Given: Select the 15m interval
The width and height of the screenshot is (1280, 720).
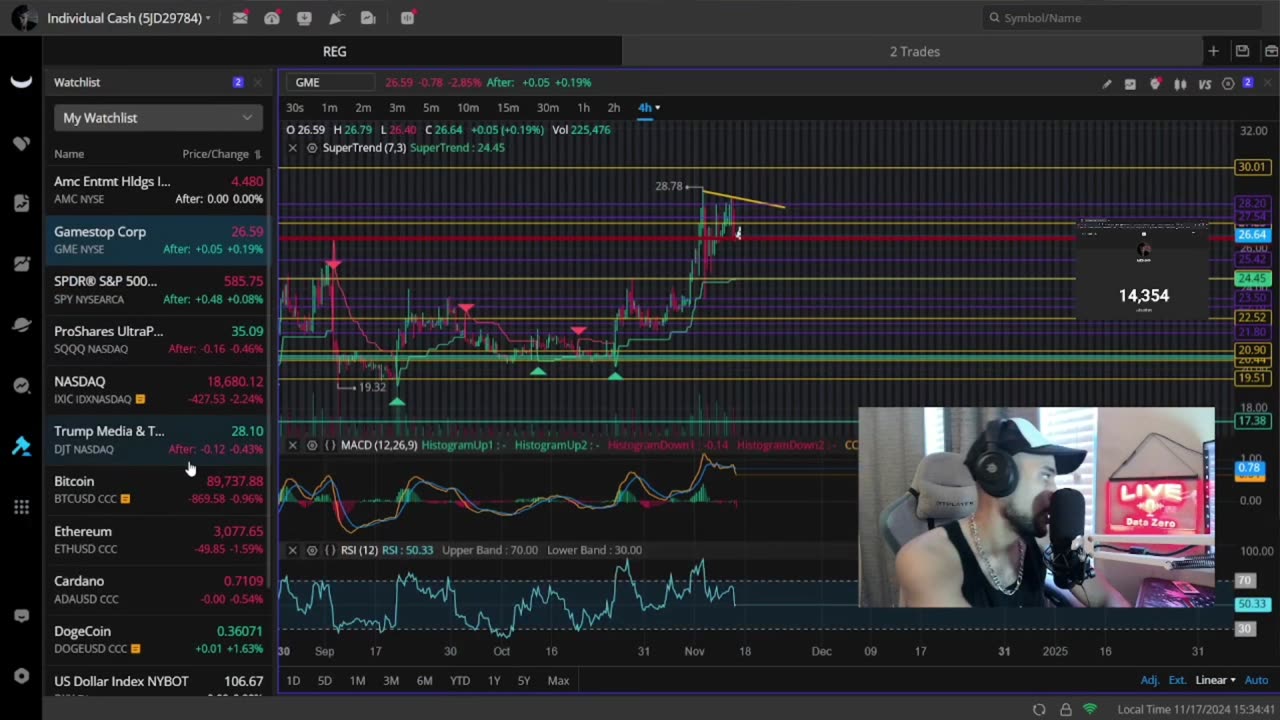Looking at the screenshot, I should pyautogui.click(x=508, y=108).
